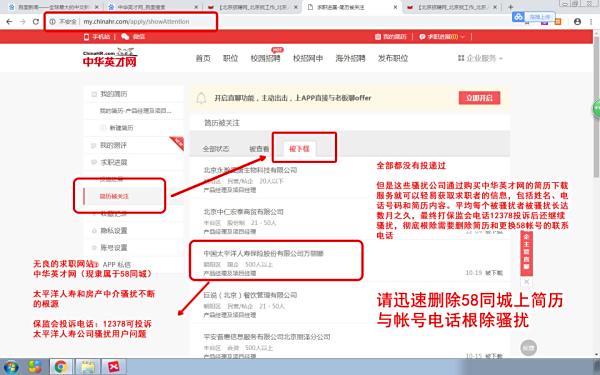Image resolution: width=600 pixels, height=375 pixels.
Task: Open the Chrome three-dot menu
Action: 591,22
